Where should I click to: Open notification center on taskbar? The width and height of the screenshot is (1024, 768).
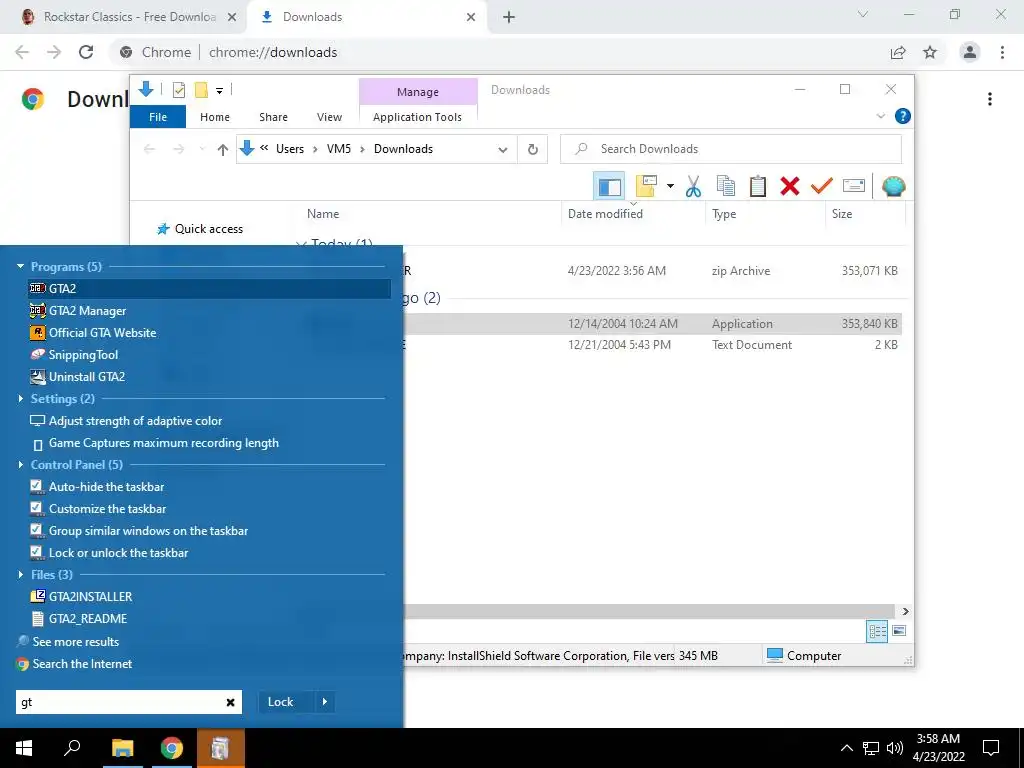(x=991, y=748)
